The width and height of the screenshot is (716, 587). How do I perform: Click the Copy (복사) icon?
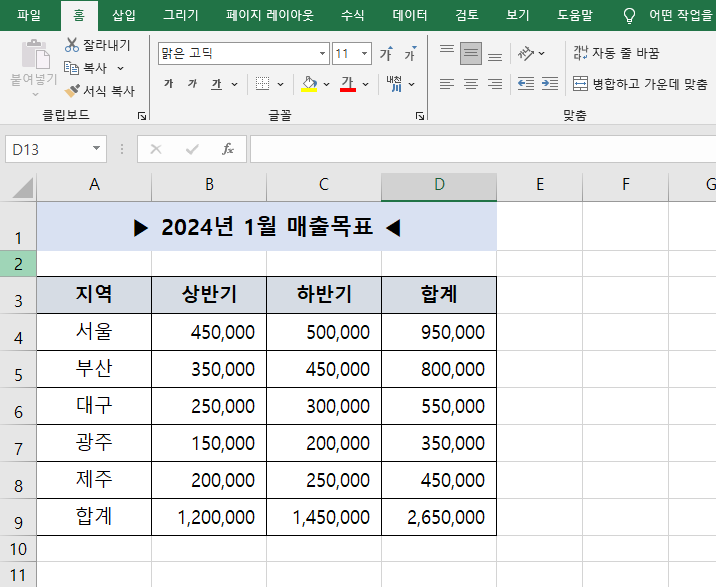pyautogui.click(x=71, y=68)
